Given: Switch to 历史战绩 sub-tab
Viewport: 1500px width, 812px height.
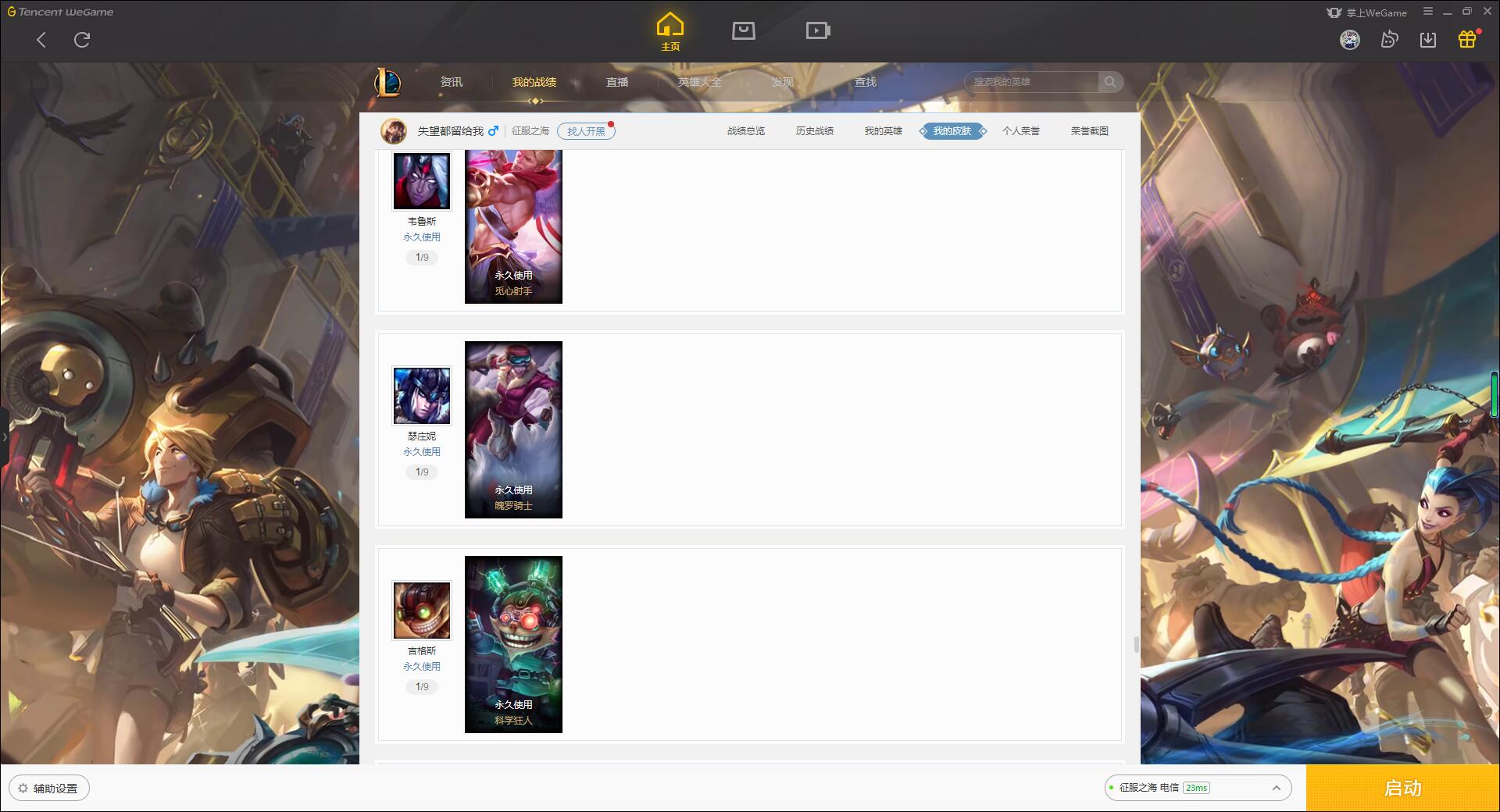Looking at the screenshot, I should click(x=815, y=131).
